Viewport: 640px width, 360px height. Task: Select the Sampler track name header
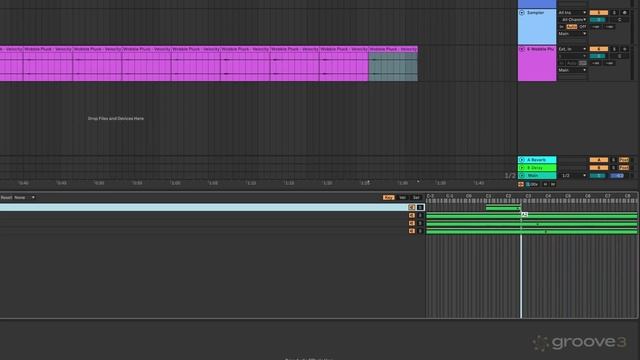pos(537,13)
